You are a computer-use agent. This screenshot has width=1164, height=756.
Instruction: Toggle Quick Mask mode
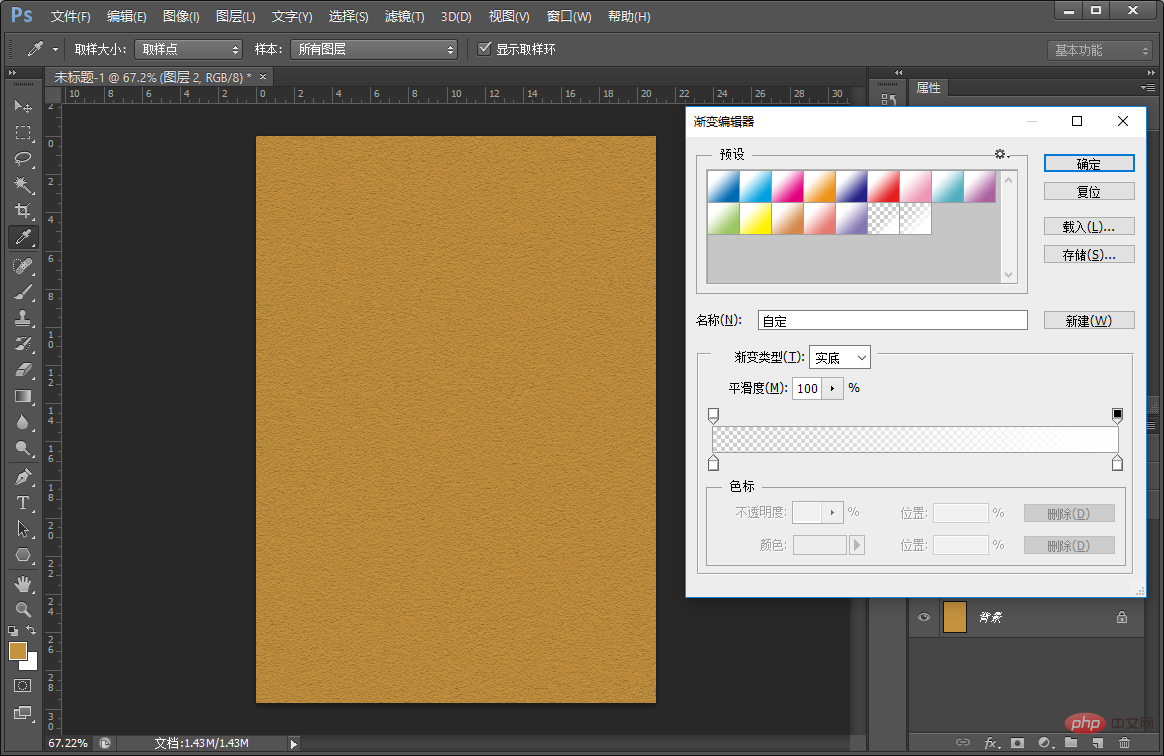[23, 685]
